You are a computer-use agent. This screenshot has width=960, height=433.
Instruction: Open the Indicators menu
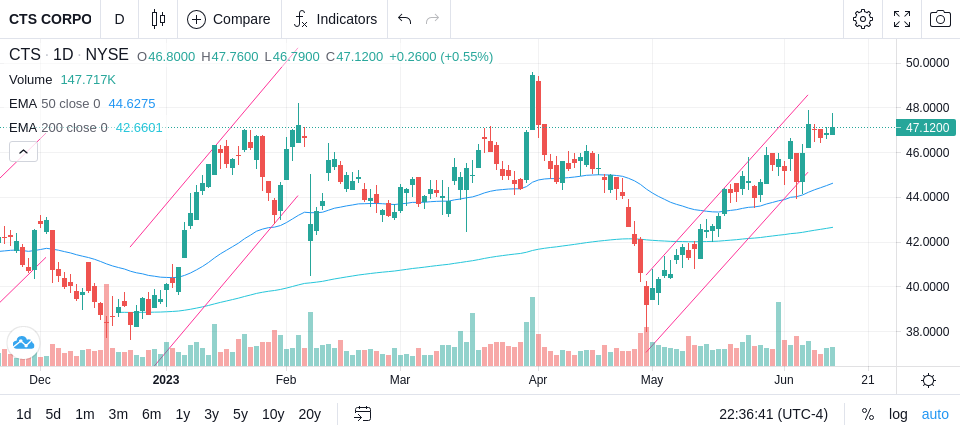click(x=334, y=19)
